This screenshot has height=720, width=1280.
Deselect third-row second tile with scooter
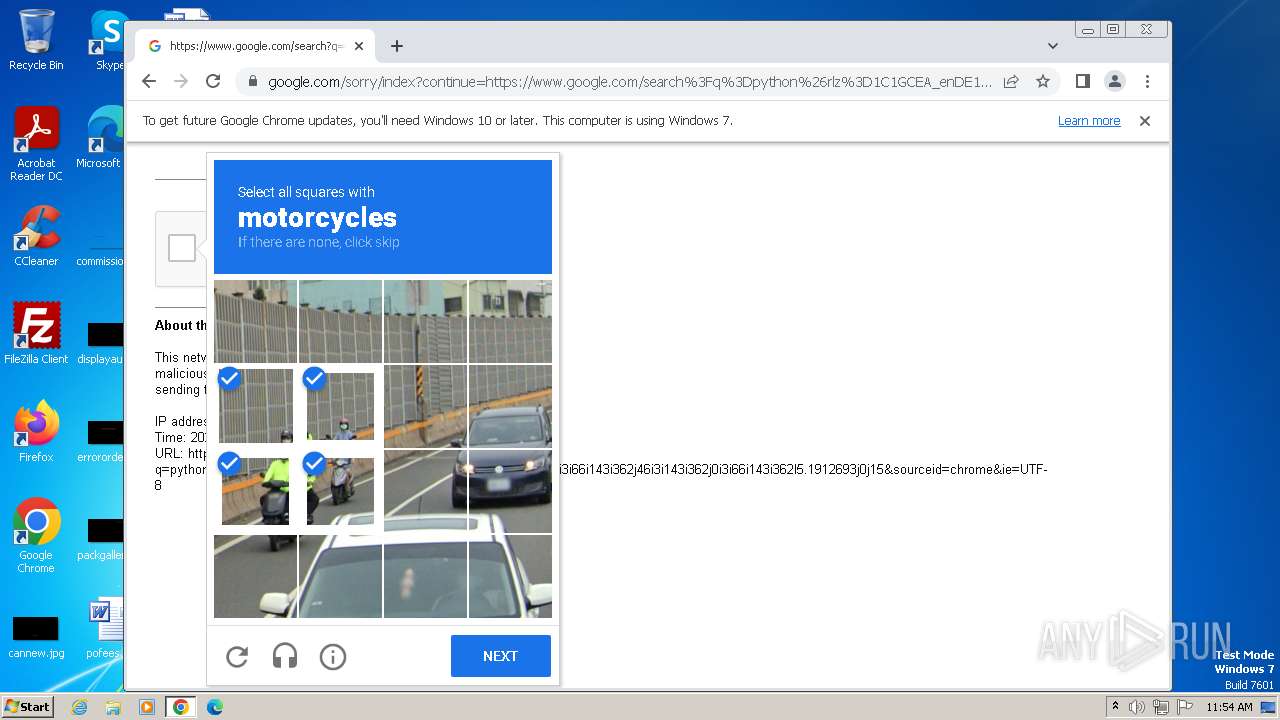[x=340, y=491]
